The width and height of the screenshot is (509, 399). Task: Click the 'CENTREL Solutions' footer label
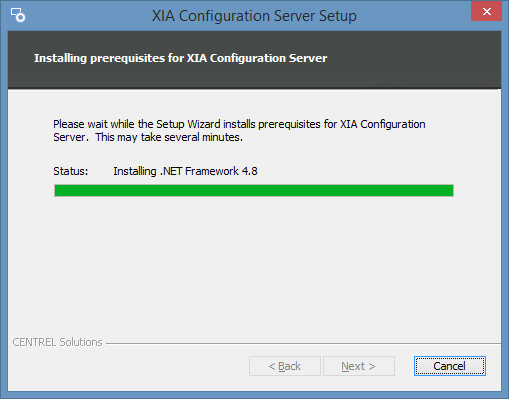[57, 342]
